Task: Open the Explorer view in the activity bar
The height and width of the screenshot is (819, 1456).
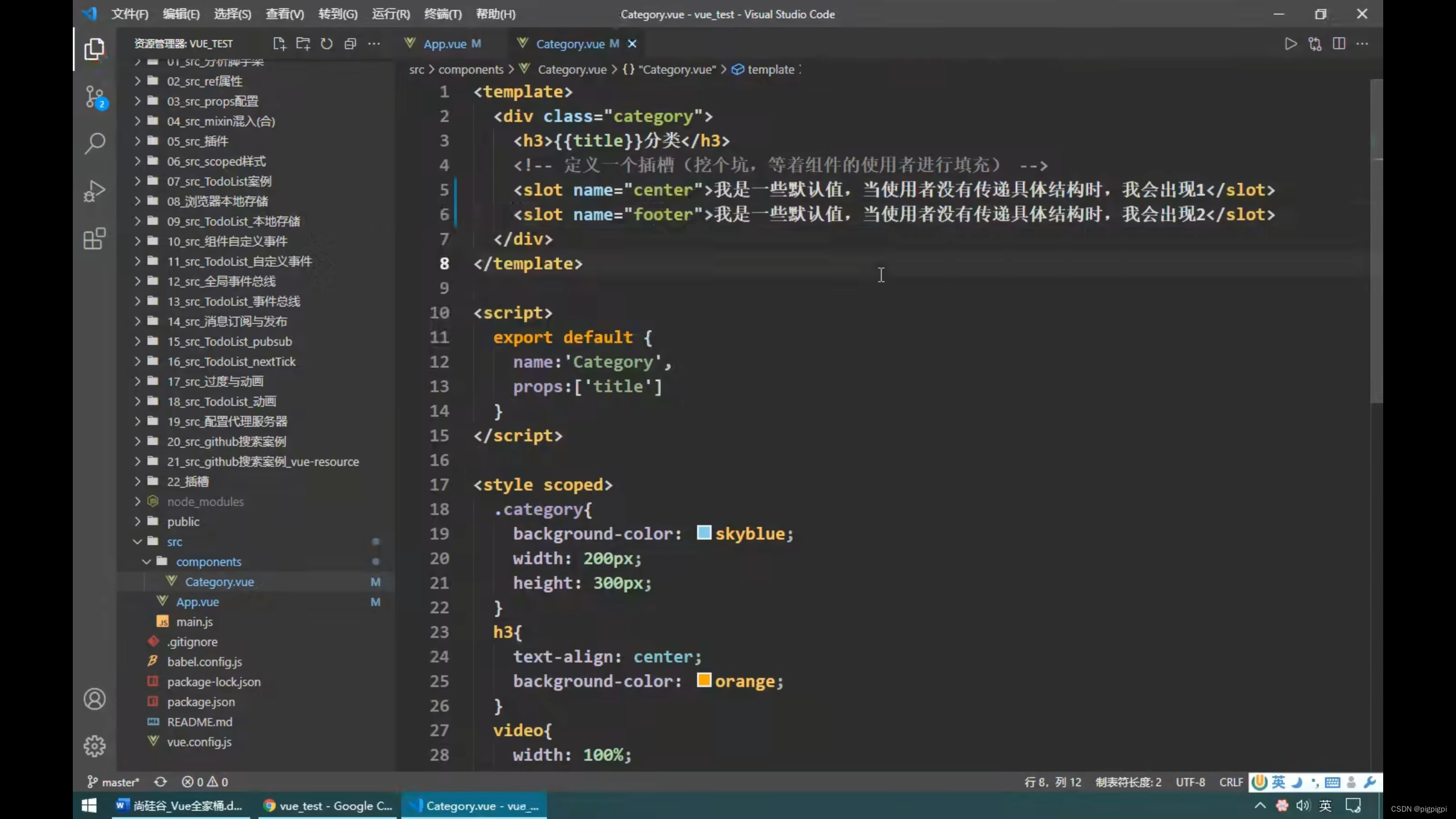Action: click(x=94, y=49)
